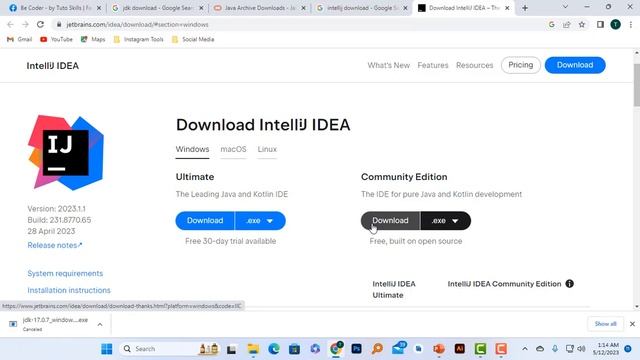Go forward in browser history

click(25, 24)
